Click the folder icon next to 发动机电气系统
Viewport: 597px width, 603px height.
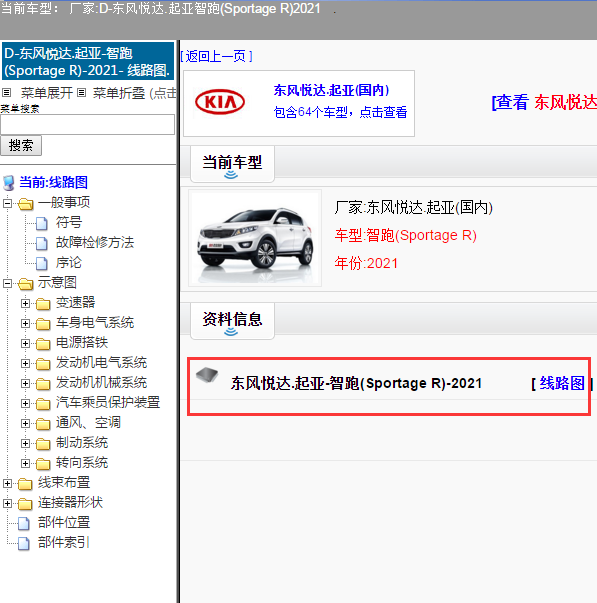tap(43, 364)
